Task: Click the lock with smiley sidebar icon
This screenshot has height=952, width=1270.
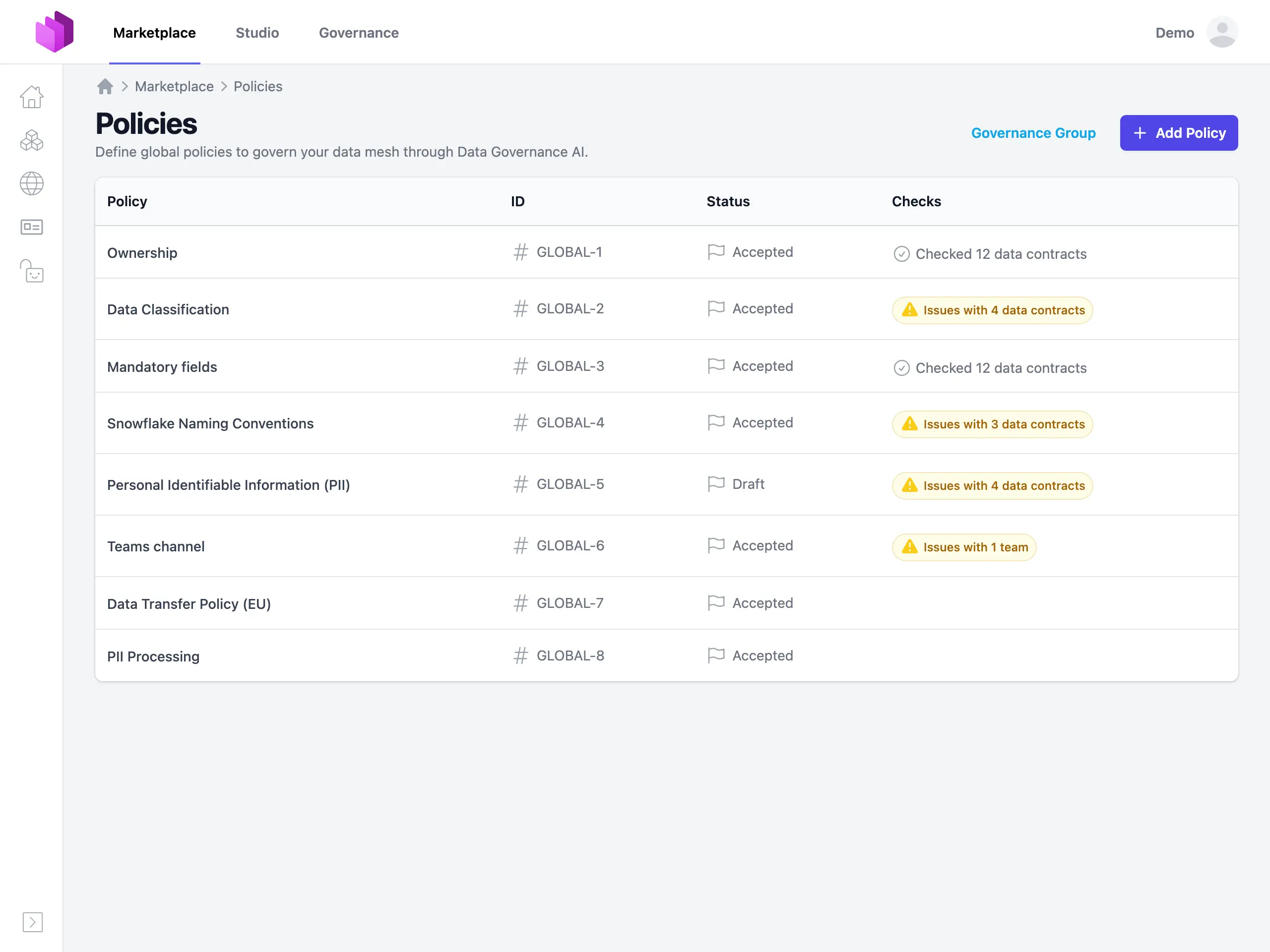Action: pyautogui.click(x=32, y=271)
